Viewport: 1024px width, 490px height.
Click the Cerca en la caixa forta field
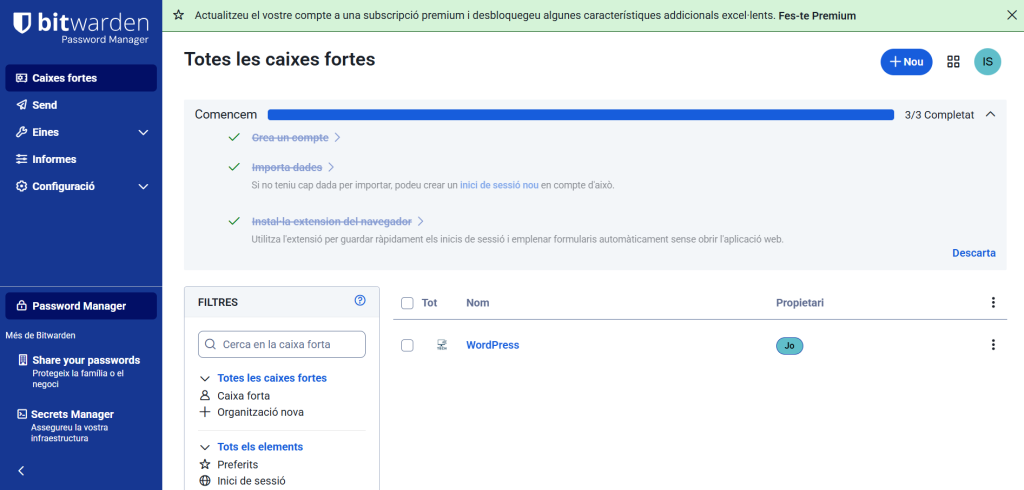point(282,344)
